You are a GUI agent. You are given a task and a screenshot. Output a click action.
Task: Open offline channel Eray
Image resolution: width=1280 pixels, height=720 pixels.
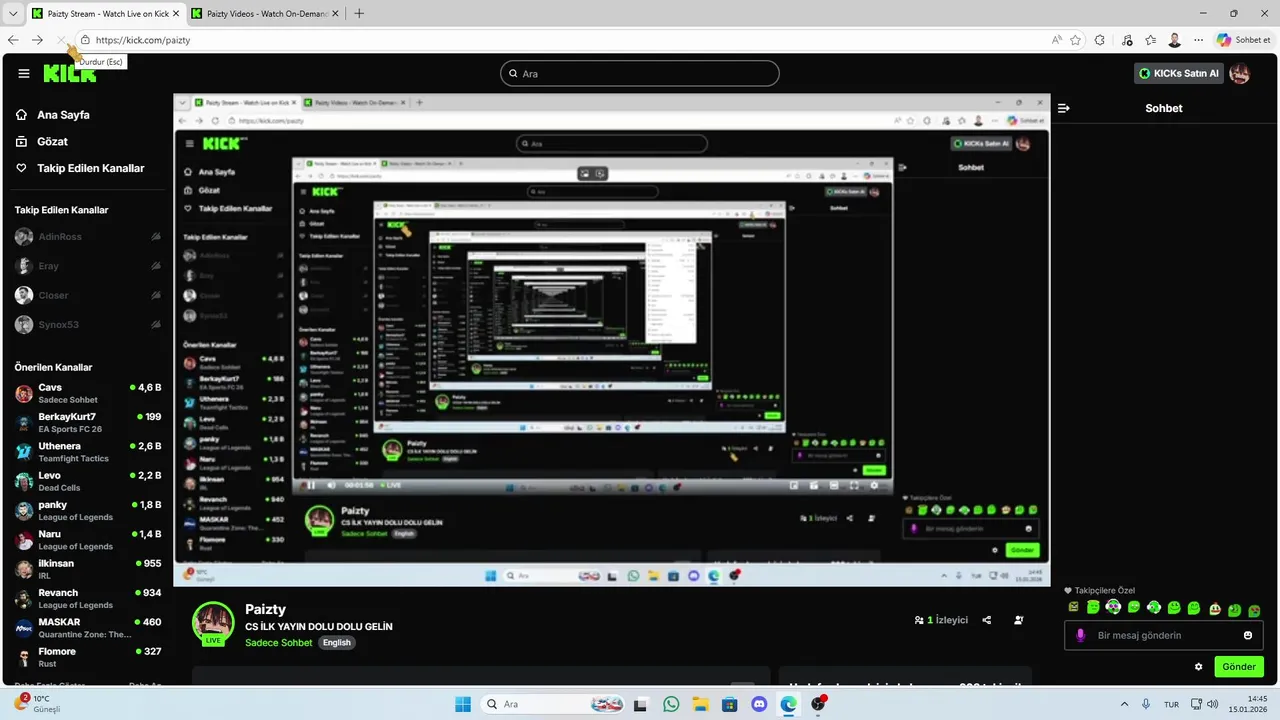tap(88, 266)
